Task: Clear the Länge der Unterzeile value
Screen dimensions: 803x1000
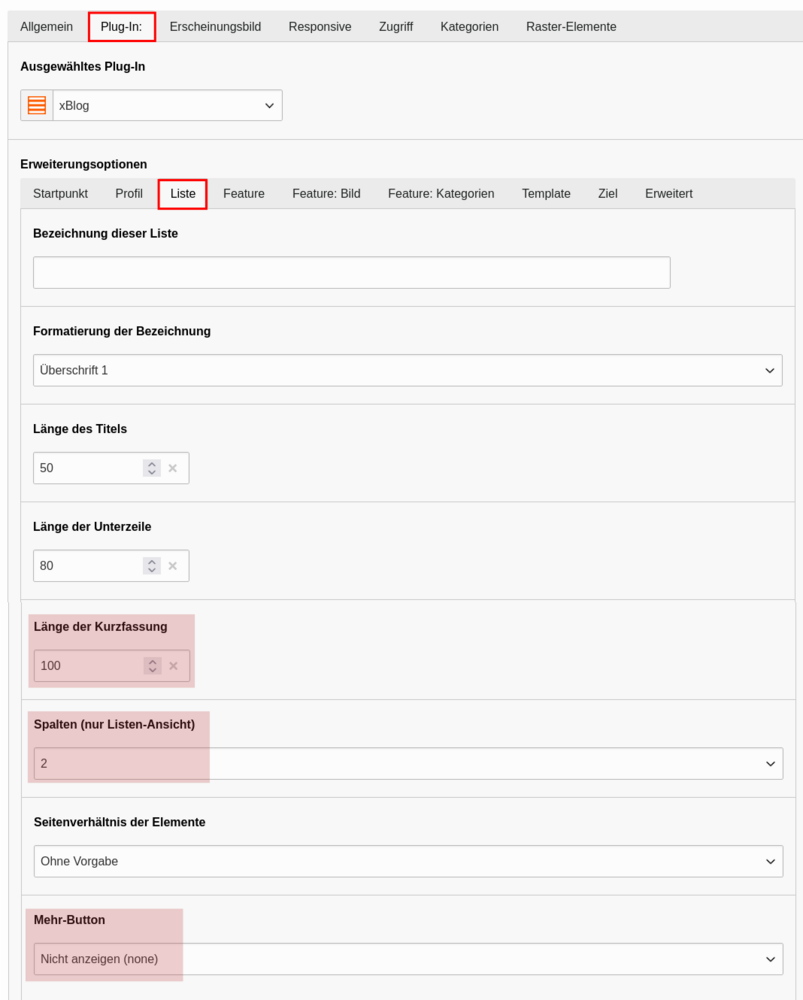Action: pyautogui.click(x=173, y=566)
